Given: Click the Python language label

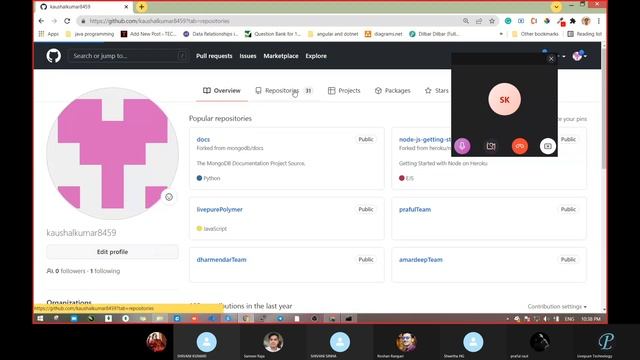Looking at the screenshot, I should coord(212,178).
